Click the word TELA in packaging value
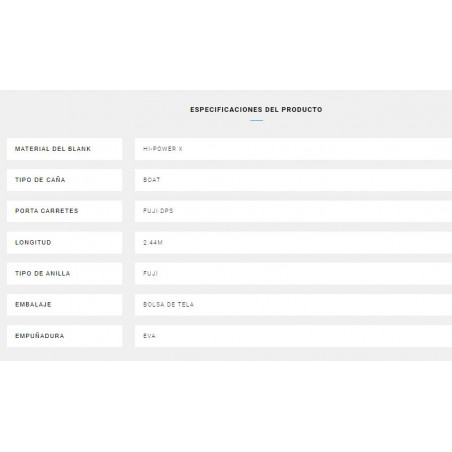 coord(186,304)
